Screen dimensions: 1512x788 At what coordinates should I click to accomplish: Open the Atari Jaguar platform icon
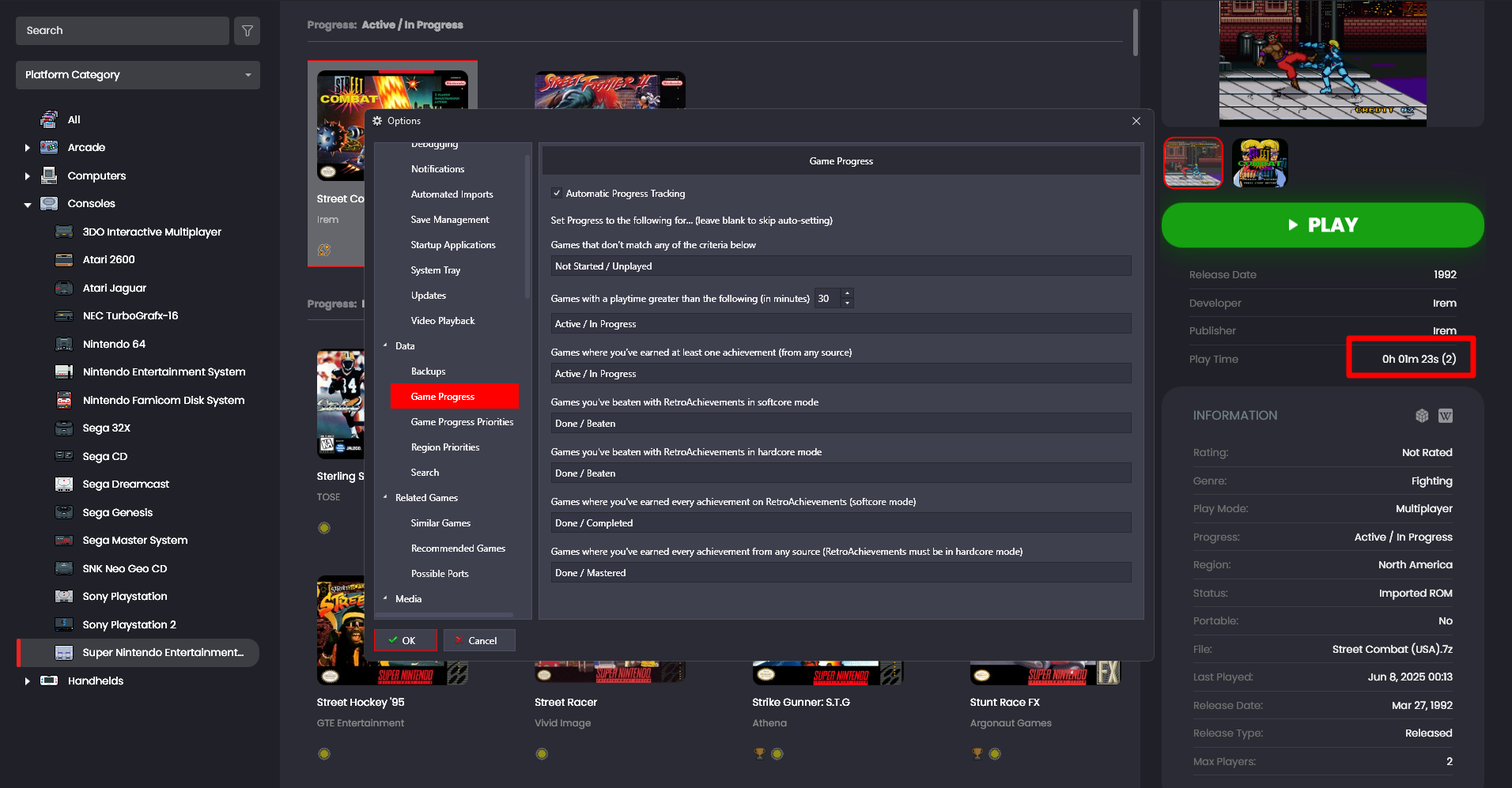64,288
